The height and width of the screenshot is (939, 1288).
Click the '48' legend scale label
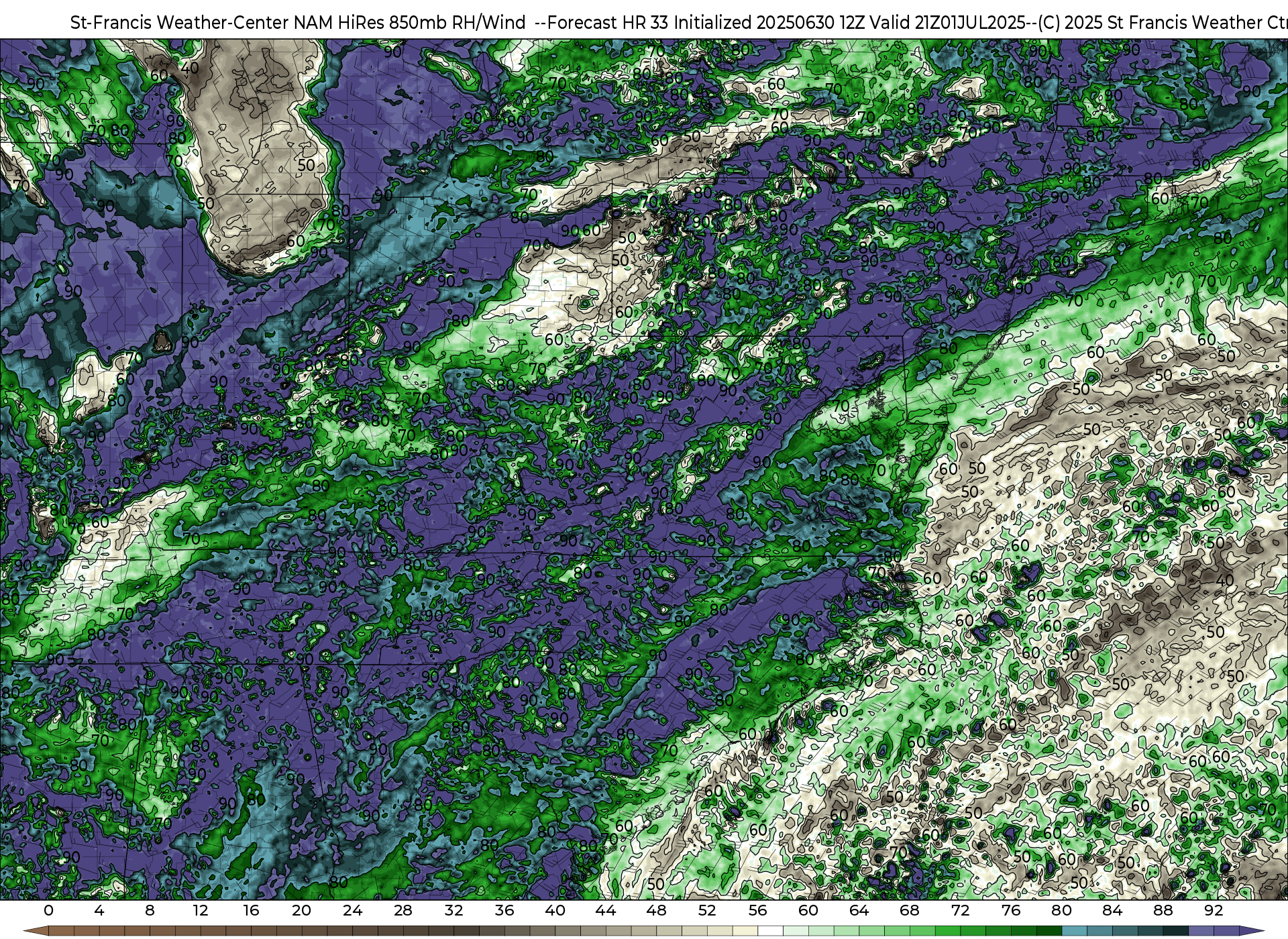[657, 911]
